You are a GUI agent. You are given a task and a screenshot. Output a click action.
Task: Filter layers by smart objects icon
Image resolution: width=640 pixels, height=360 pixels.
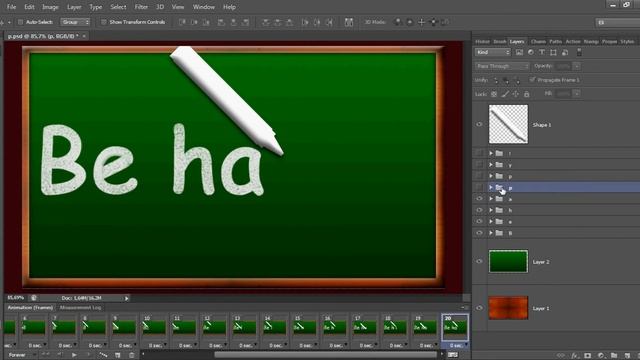(x=565, y=52)
